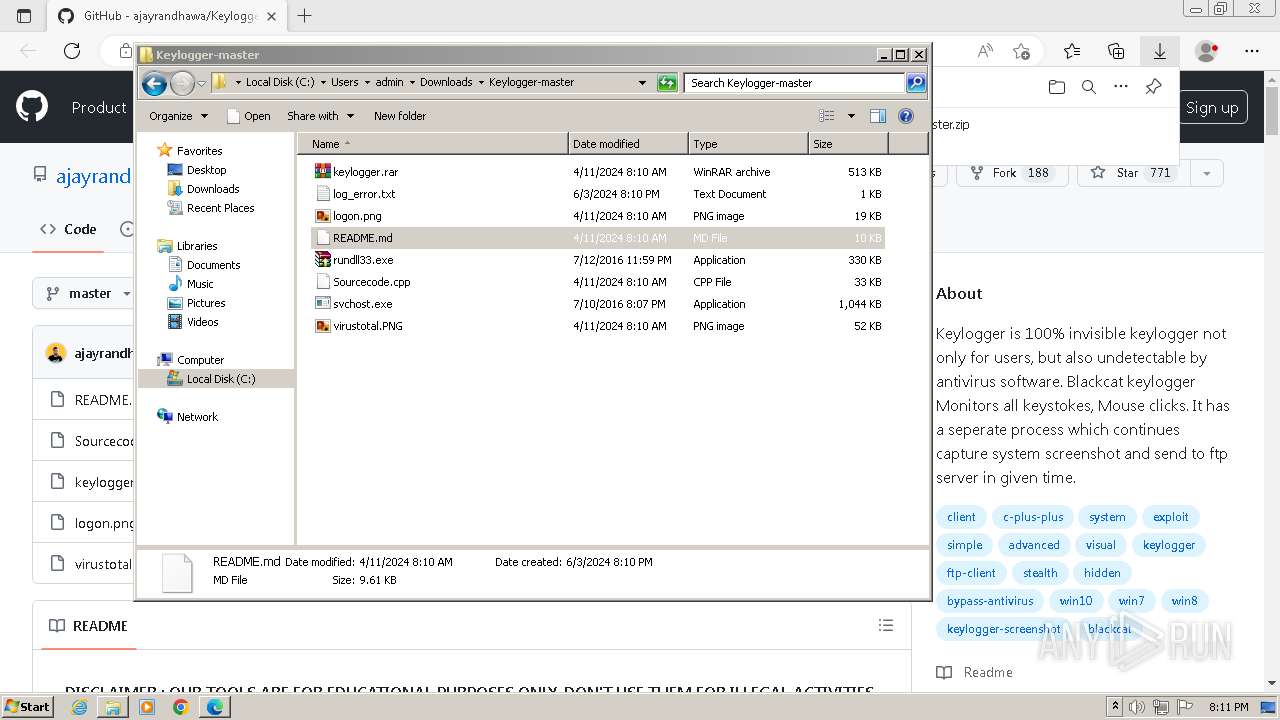Image resolution: width=1280 pixels, height=720 pixels.
Task: Open the Share with dropdown menu
Action: [322, 116]
